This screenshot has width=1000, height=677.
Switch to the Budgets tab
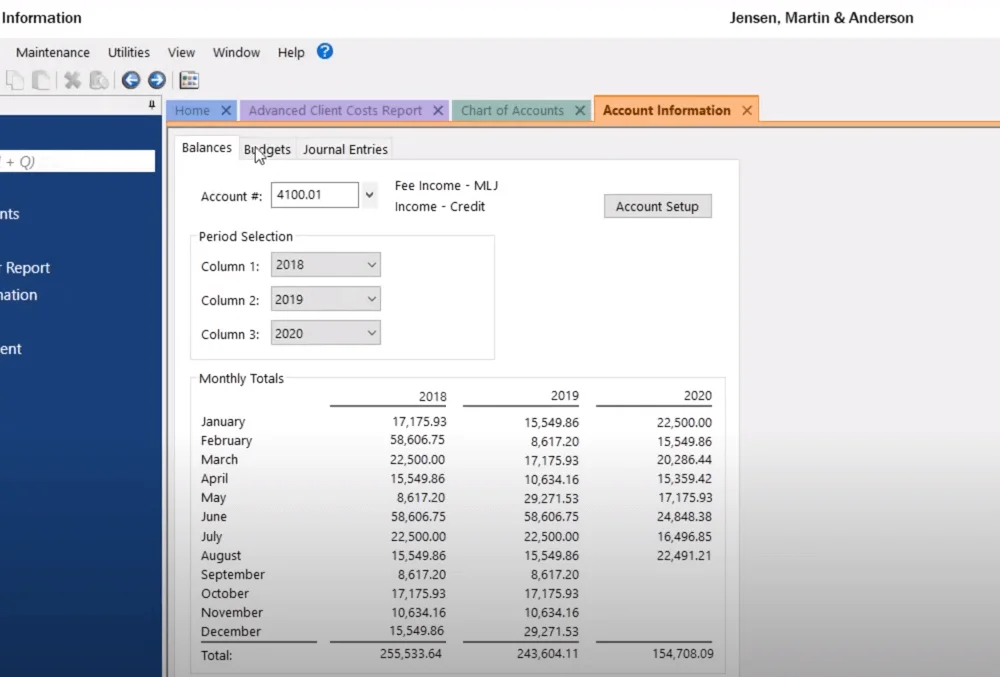[267, 149]
